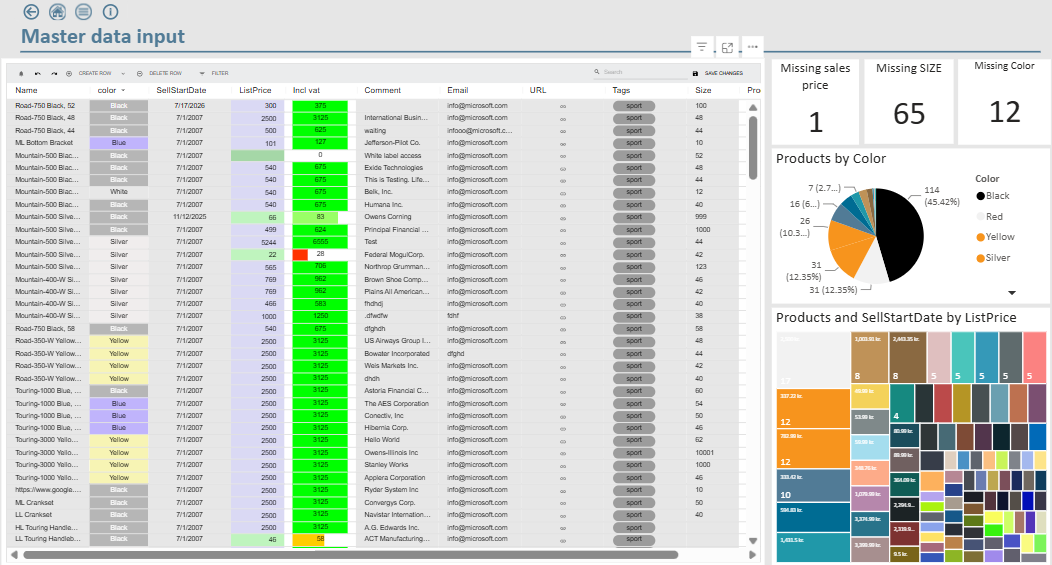Sort by the ListPrice column header

pos(255,90)
